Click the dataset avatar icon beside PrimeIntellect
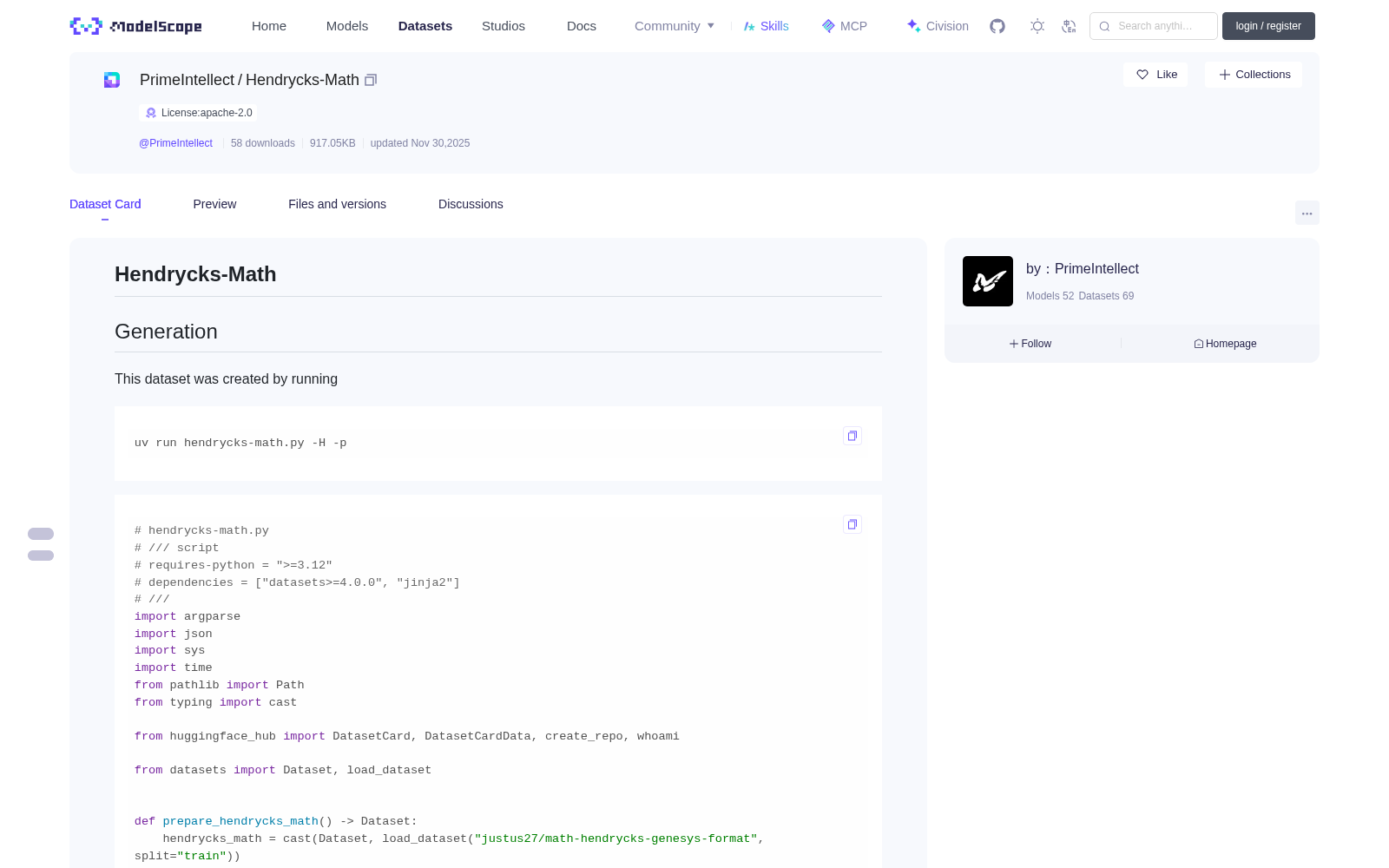 coord(112,80)
